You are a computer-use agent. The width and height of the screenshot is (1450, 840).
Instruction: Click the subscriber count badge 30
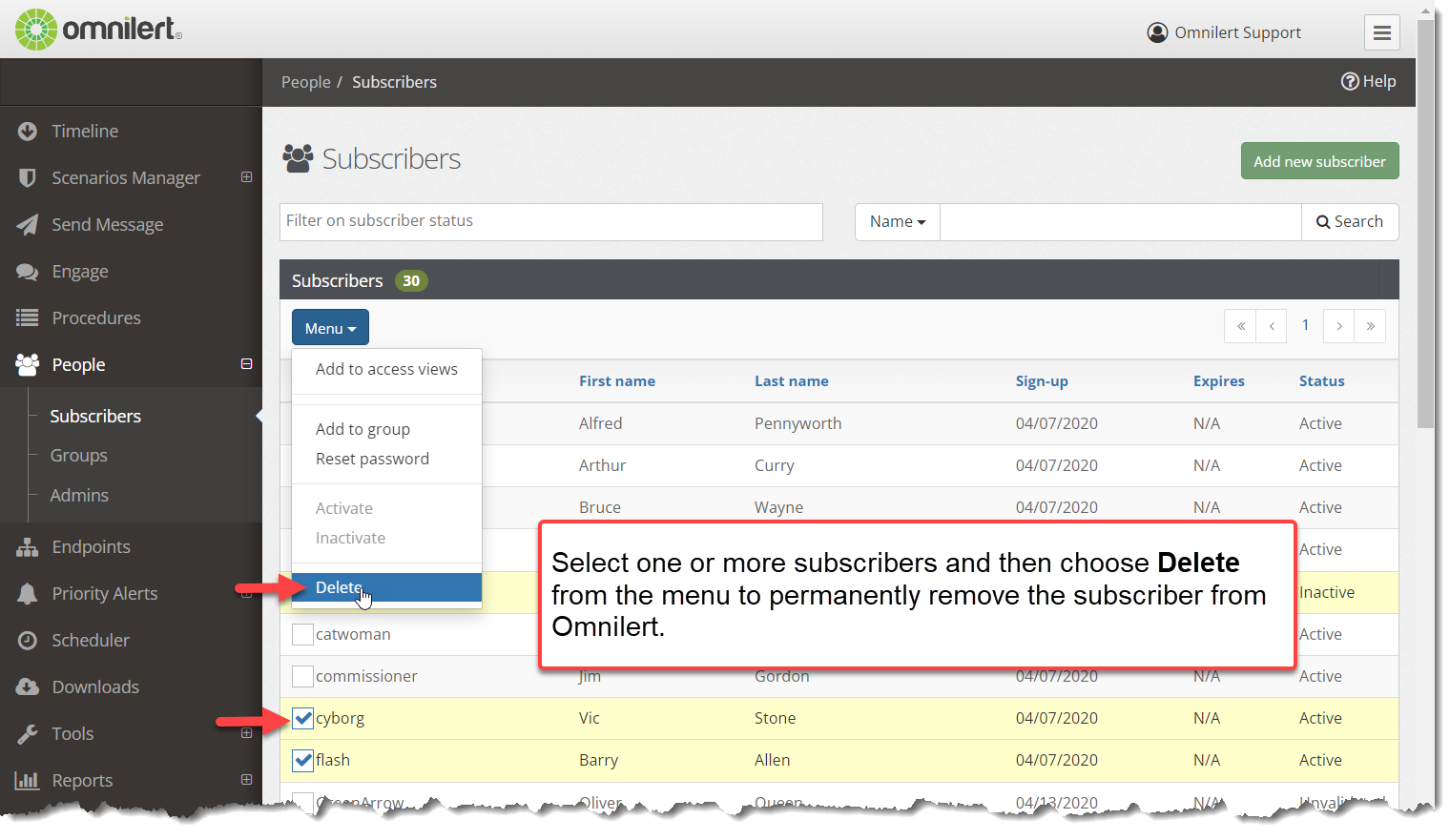point(411,280)
